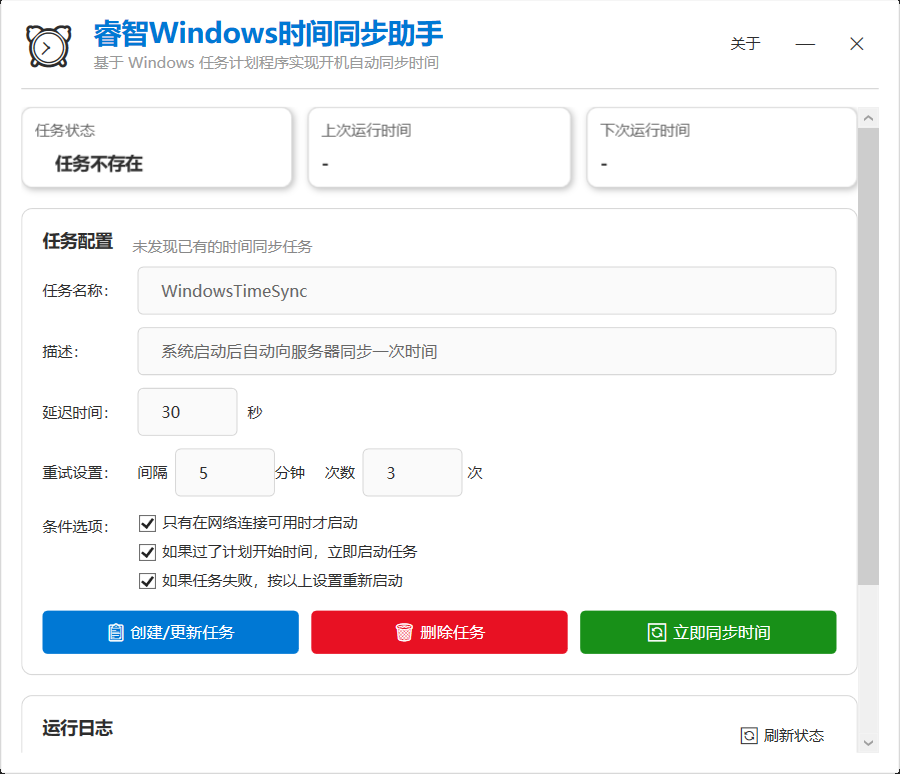900x774 pixels.
Task: Click the scrollbar down arrow
Action: pyautogui.click(x=868, y=743)
